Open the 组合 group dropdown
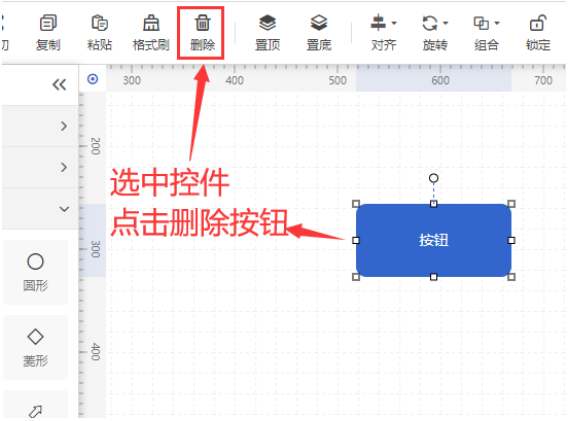 (x=486, y=23)
